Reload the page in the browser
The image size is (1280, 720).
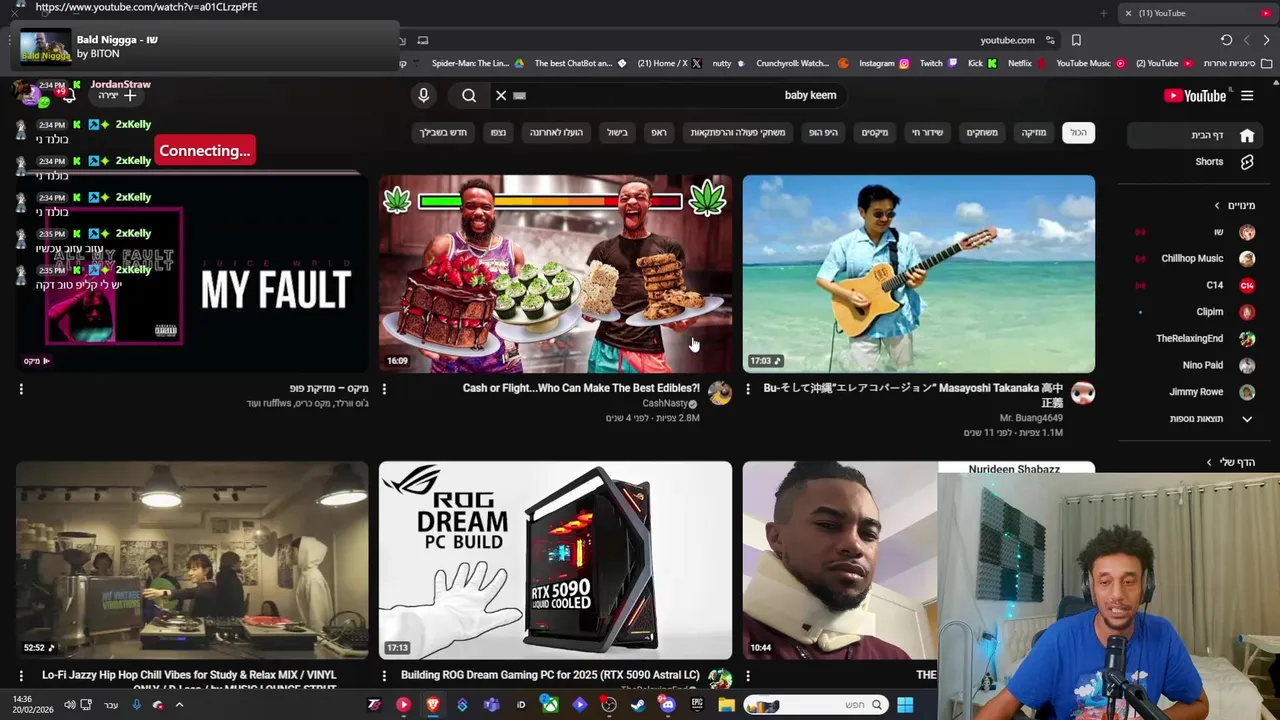[x=1226, y=40]
